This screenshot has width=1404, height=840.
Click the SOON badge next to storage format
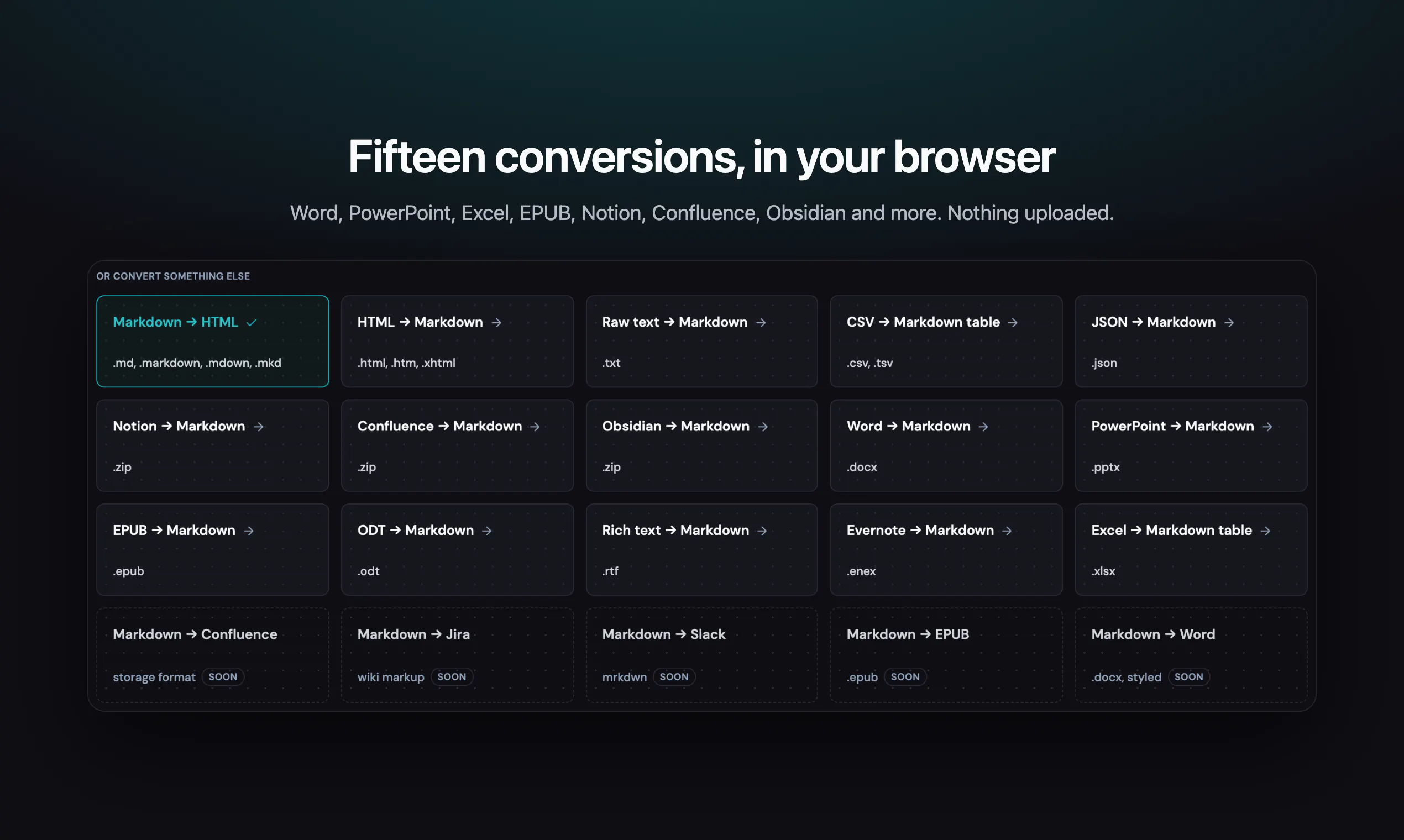[x=223, y=676]
